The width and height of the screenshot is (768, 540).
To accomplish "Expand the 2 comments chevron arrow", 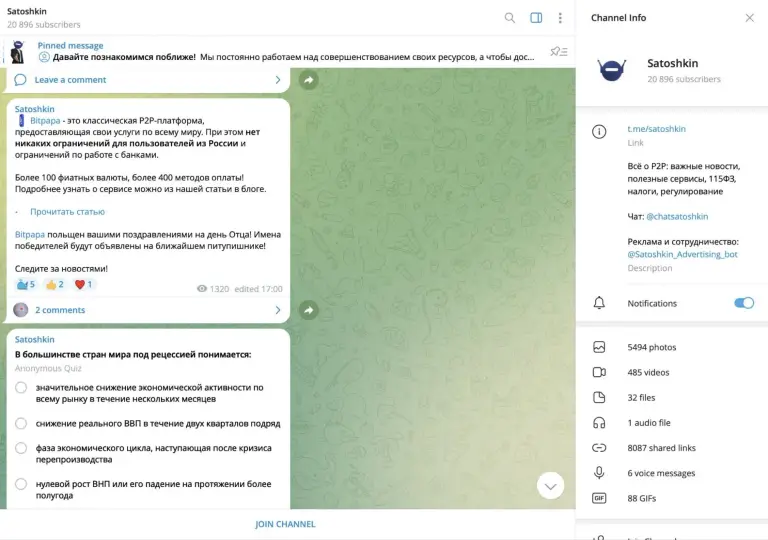I will point(278,310).
